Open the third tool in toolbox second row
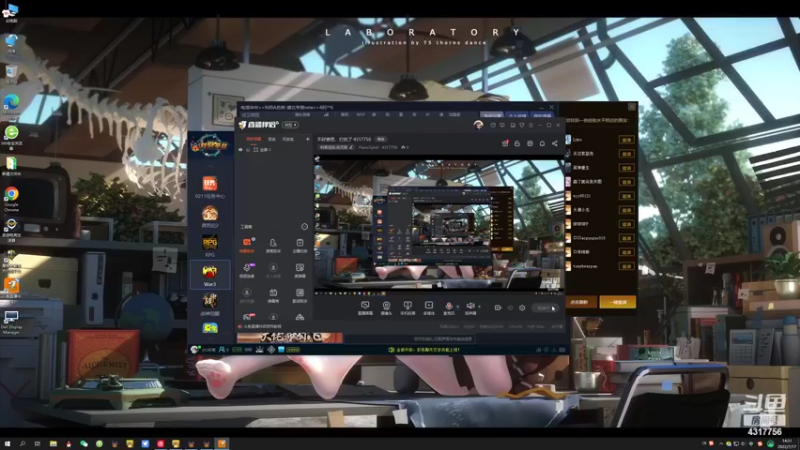Screen dimensions: 800x450 tap(300, 269)
